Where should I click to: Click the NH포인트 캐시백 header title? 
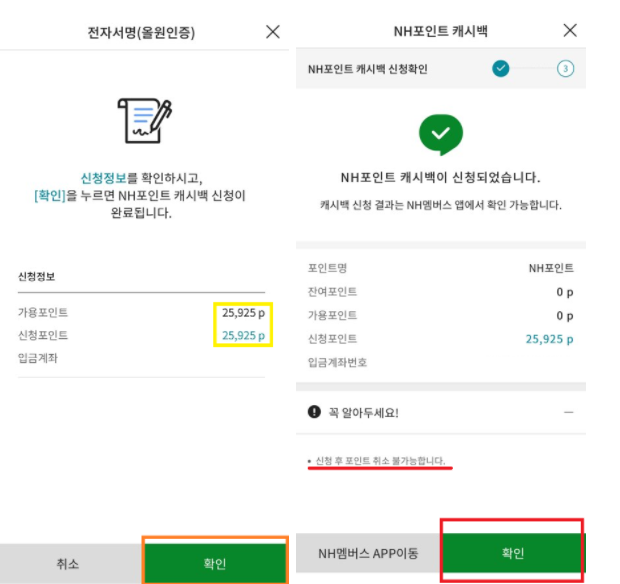[440, 31]
